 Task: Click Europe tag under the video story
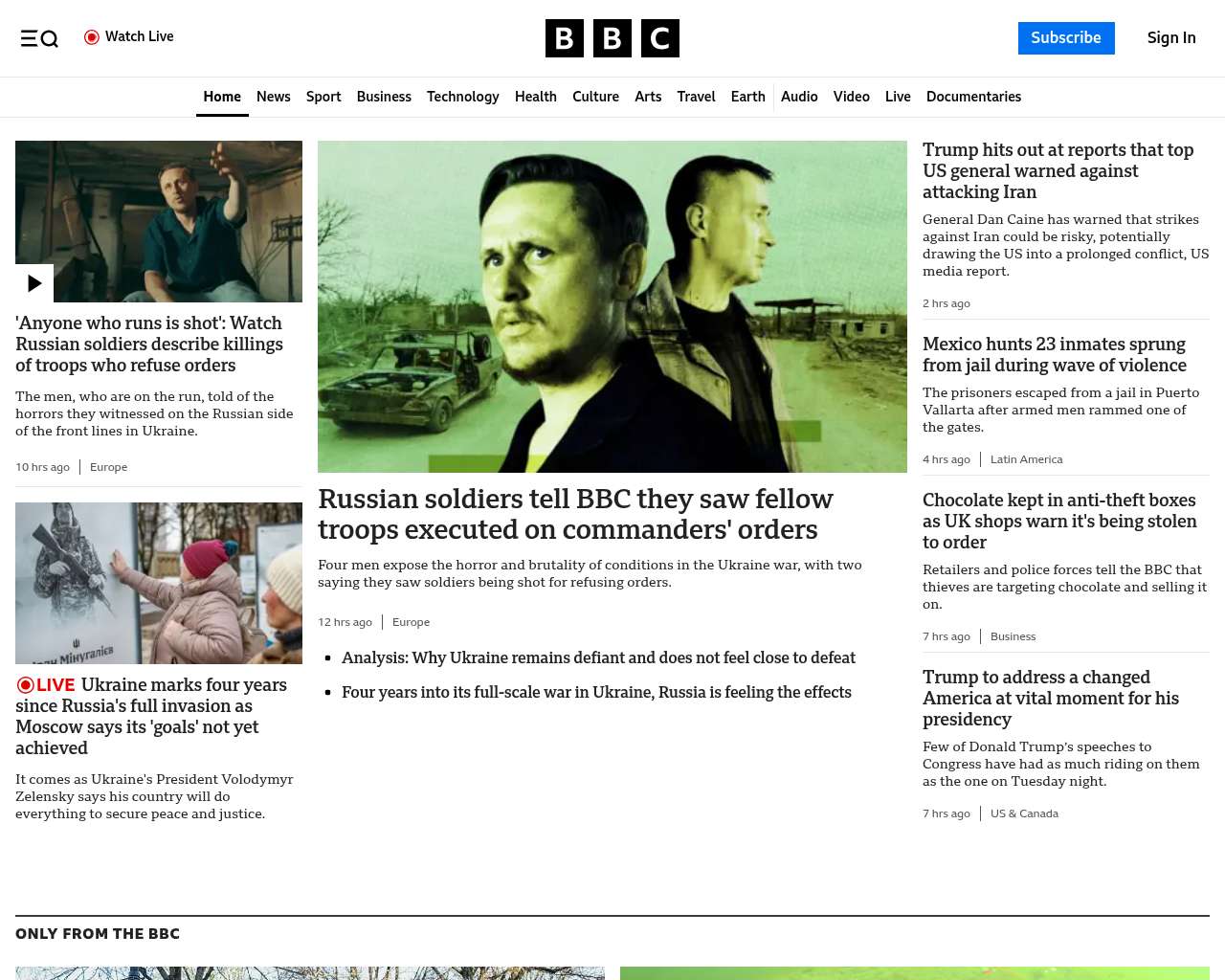coord(108,467)
